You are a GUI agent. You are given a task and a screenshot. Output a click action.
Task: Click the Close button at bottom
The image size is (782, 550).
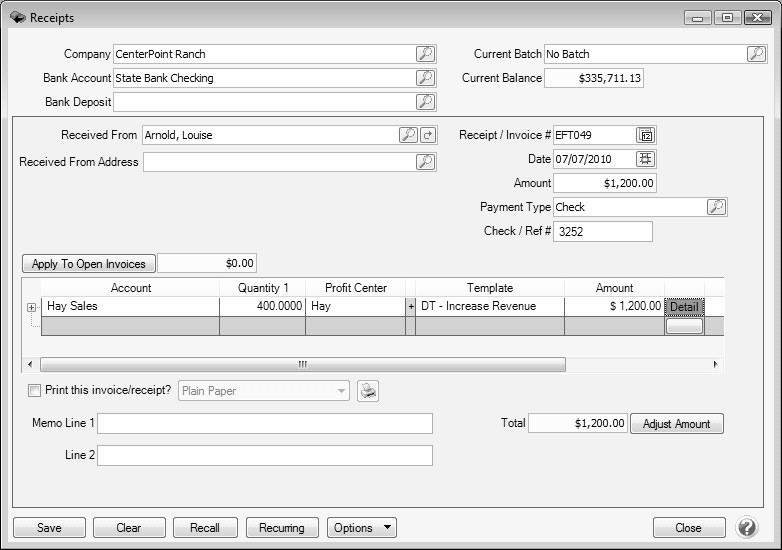pos(689,528)
